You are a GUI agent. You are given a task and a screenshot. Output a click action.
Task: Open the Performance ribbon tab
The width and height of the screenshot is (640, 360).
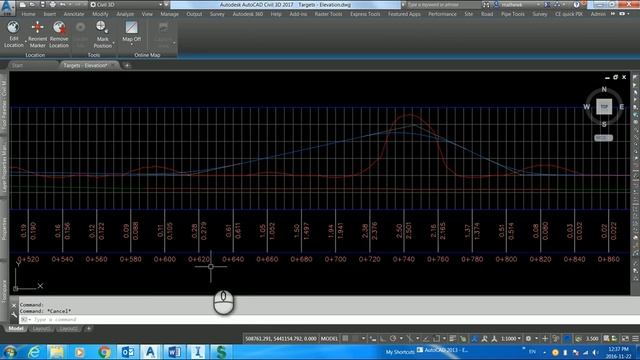(x=442, y=14)
